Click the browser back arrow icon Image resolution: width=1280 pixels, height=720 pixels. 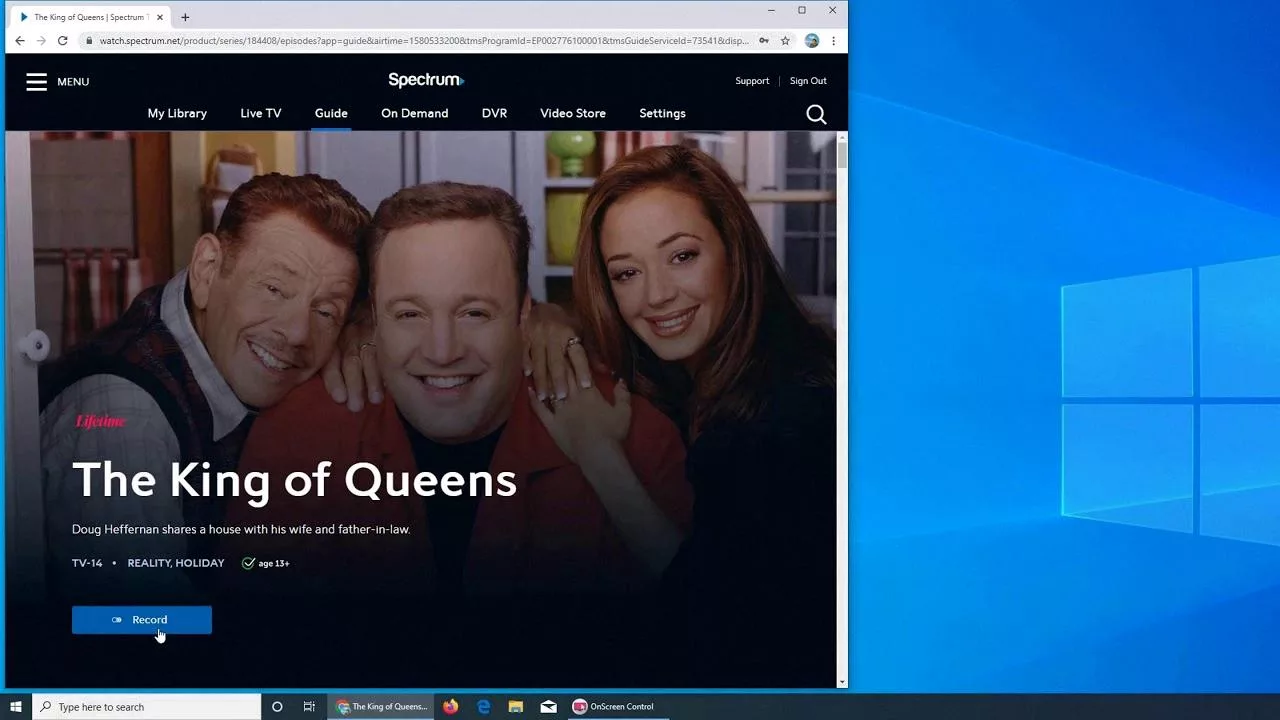pos(20,41)
